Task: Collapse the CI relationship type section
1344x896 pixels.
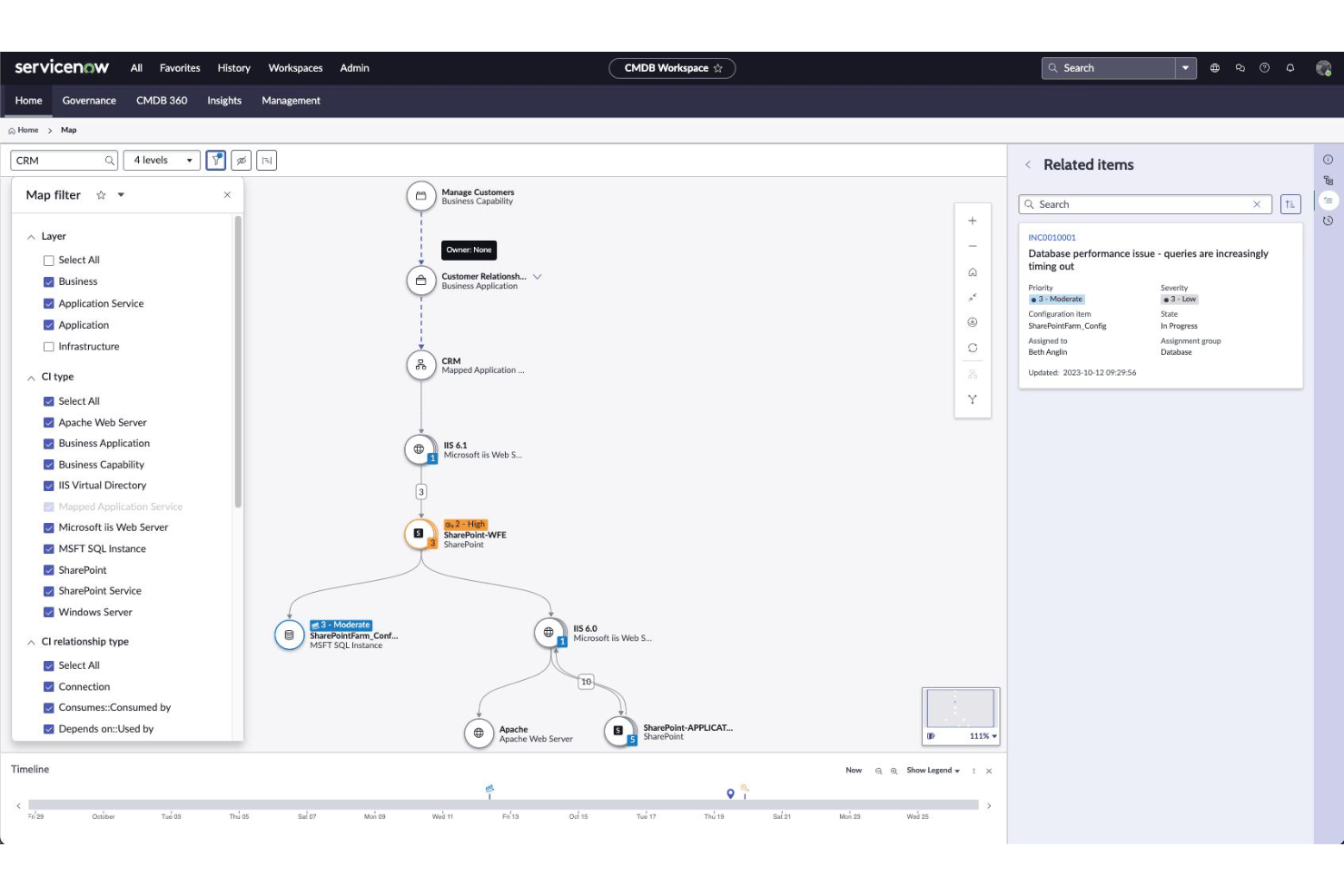Action: click(31, 642)
